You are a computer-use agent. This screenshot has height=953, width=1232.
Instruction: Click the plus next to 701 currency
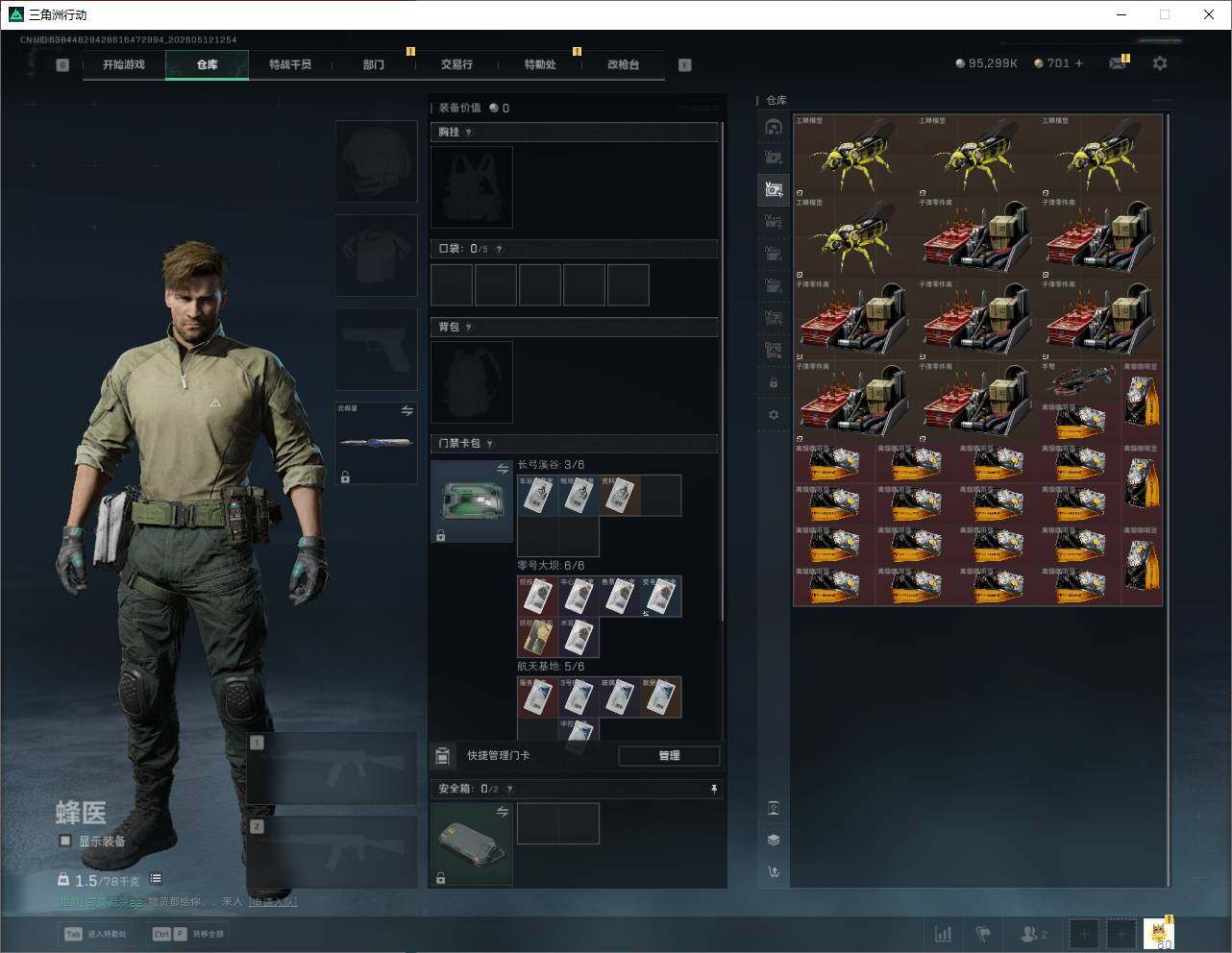[x=1079, y=63]
